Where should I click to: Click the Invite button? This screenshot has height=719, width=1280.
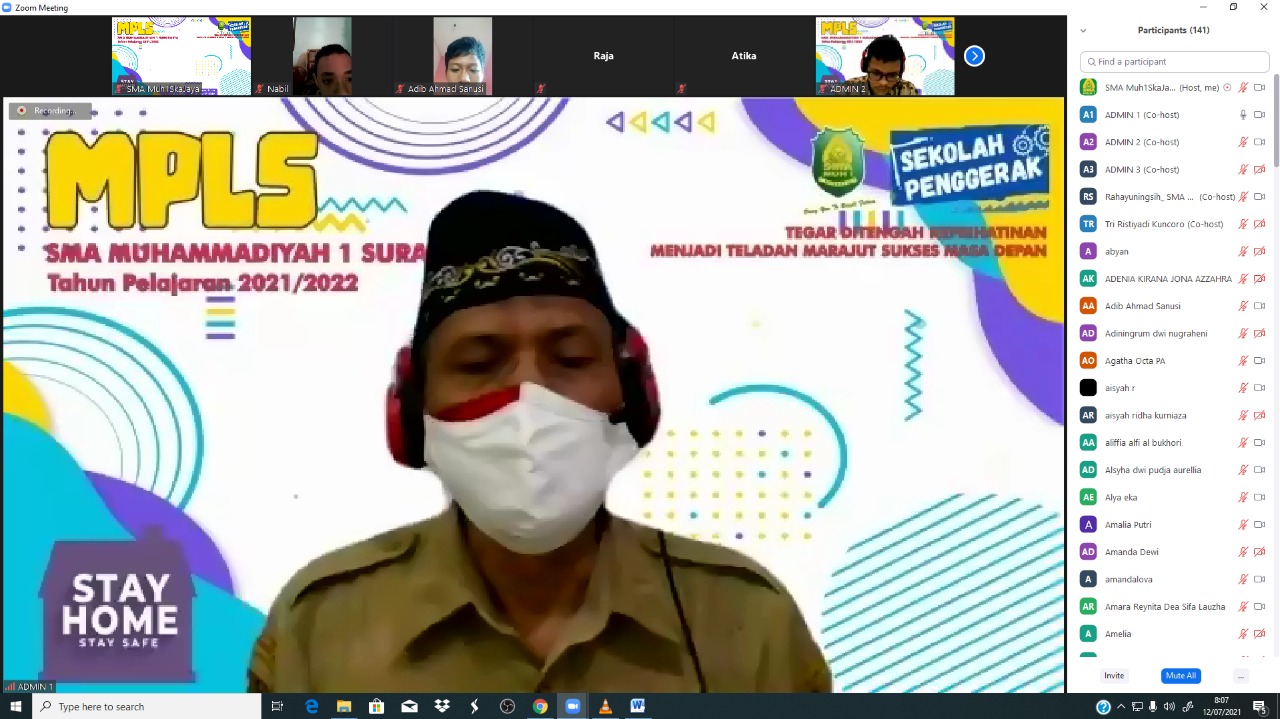click(1114, 676)
